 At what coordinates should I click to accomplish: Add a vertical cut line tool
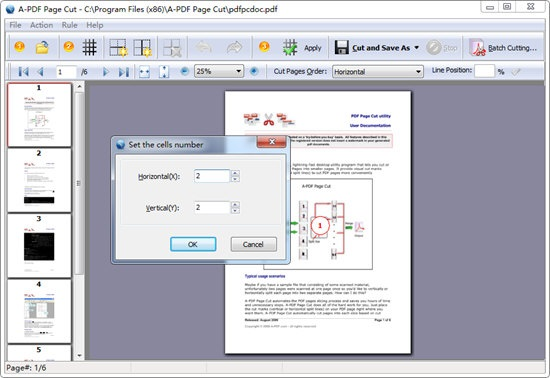(x=142, y=48)
